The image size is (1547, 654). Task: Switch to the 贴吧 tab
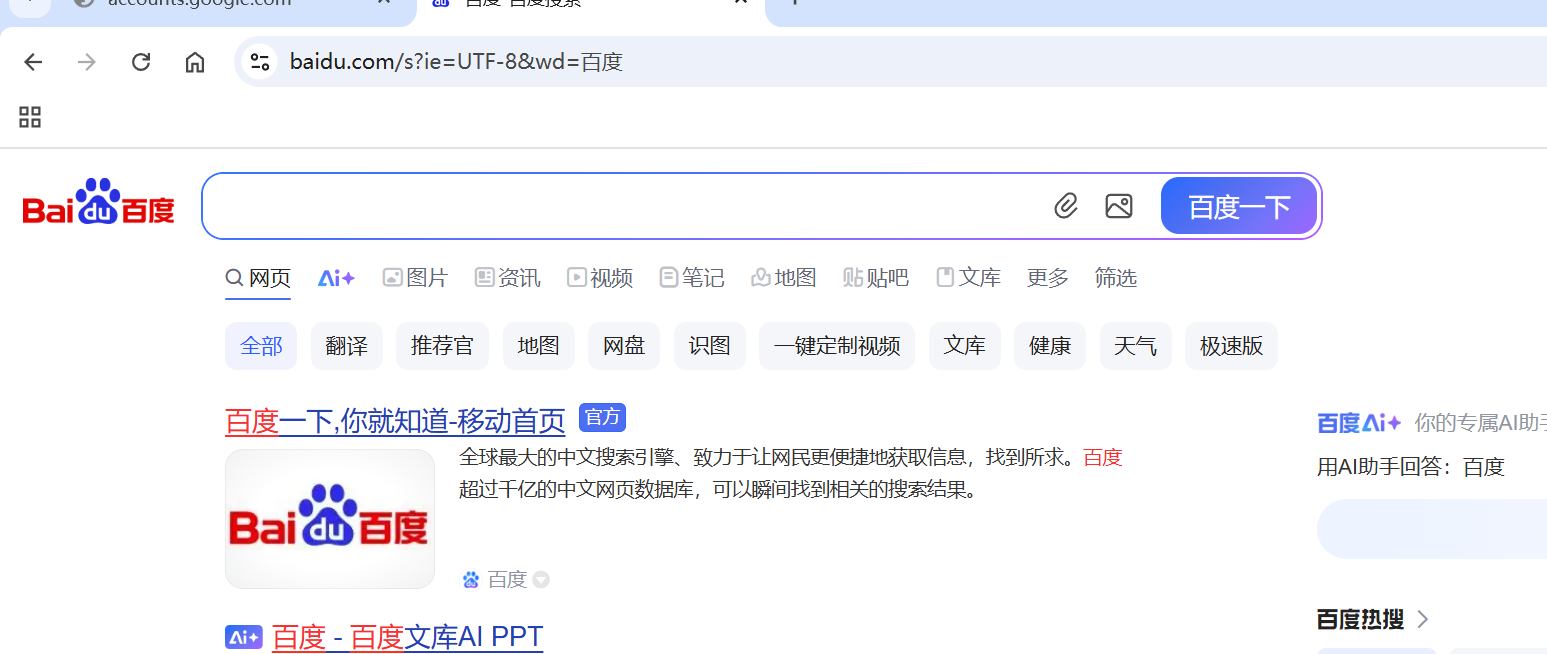(876, 278)
